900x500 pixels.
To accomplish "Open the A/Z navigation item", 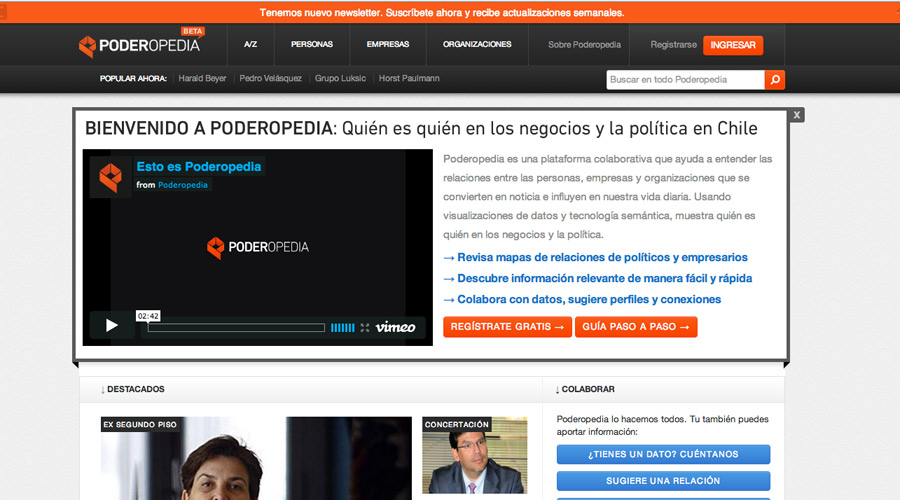I will (x=251, y=44).
